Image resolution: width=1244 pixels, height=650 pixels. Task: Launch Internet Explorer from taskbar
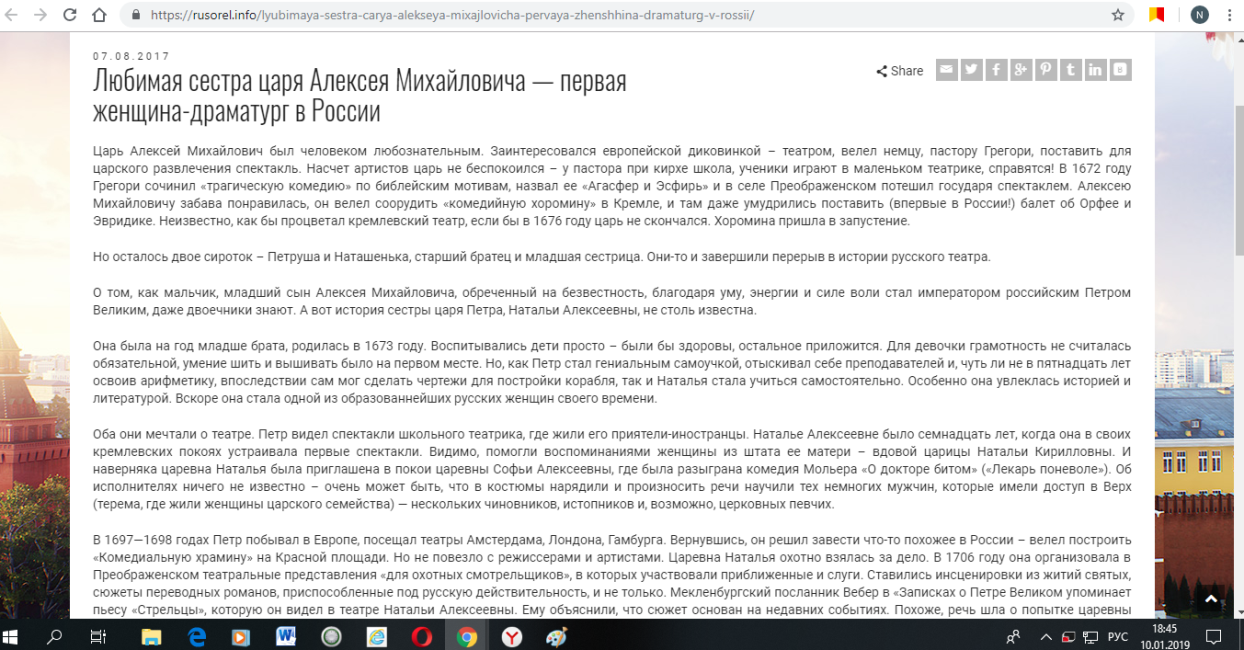376,636
